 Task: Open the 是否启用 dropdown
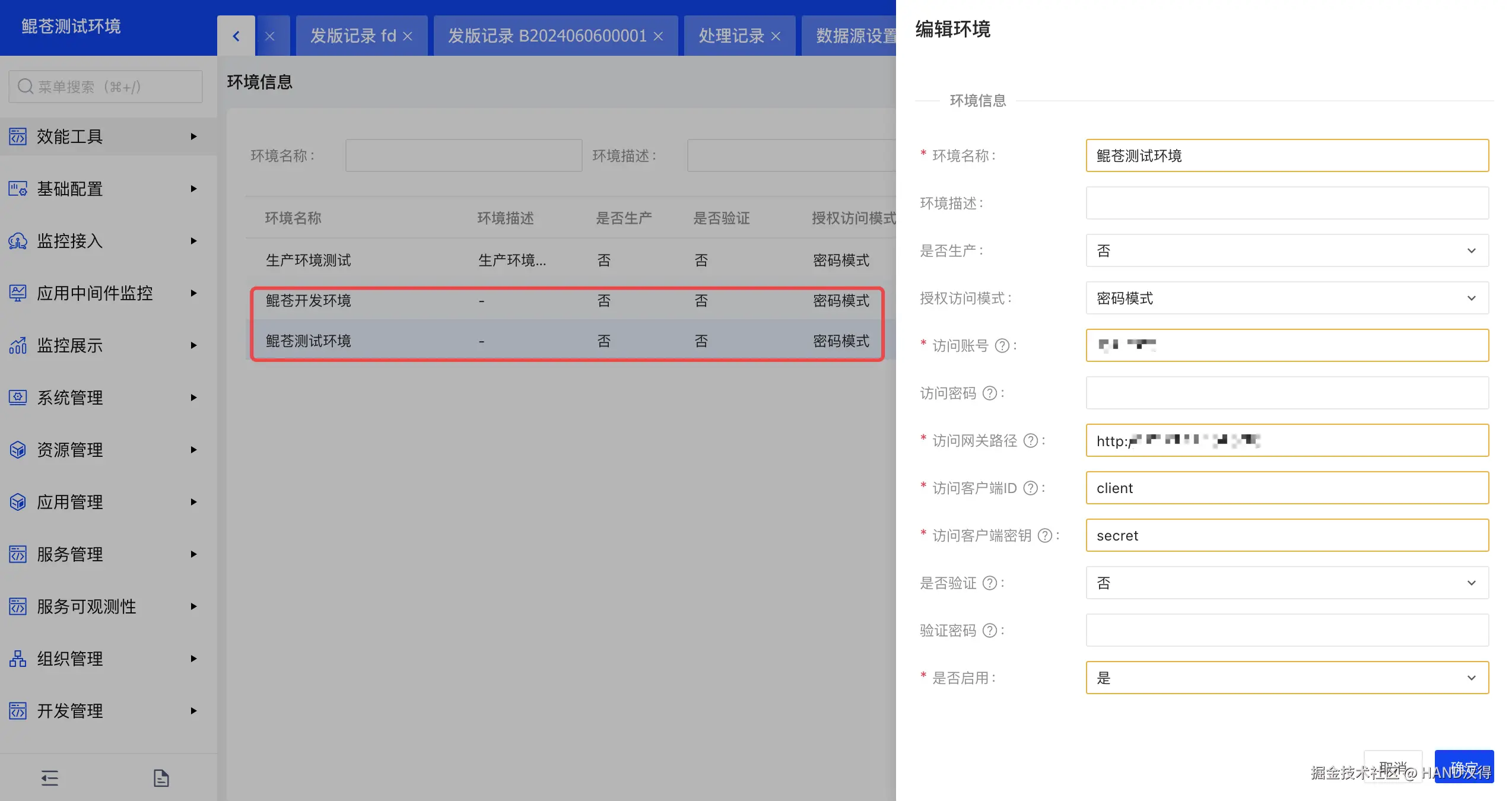(x=1287, y=678)
